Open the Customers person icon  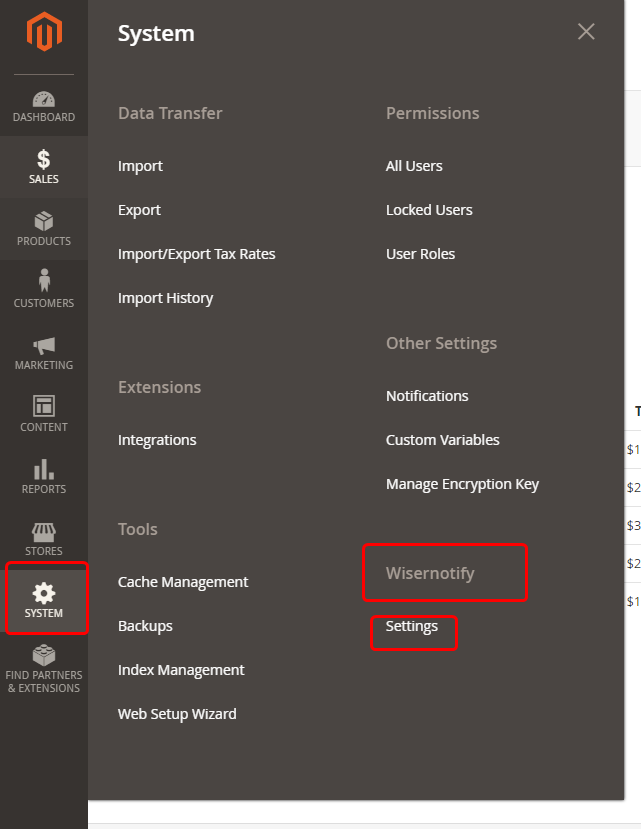coord(44,280)
